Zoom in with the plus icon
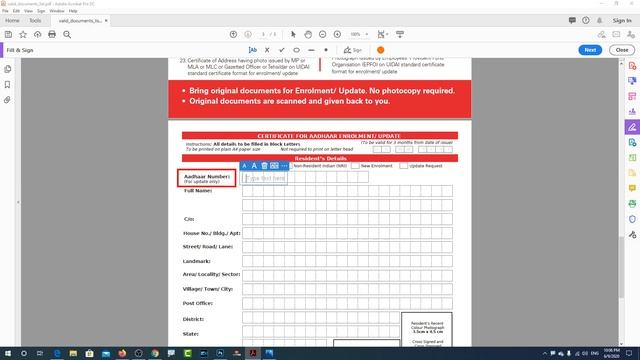The width and height of the screenshot is (640, 360). pos(337,34)
